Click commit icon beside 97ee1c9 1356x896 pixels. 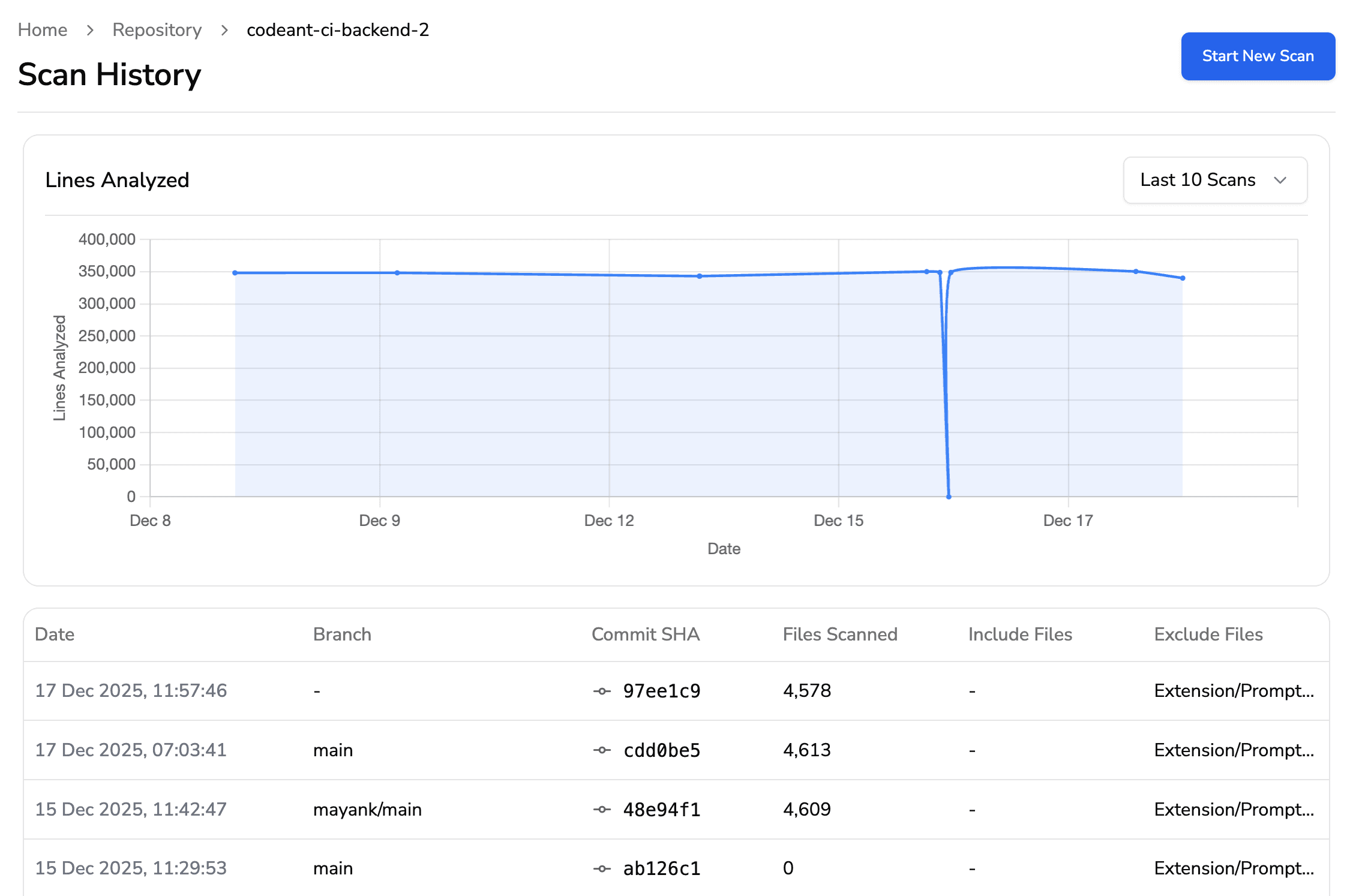click(602, 691)
